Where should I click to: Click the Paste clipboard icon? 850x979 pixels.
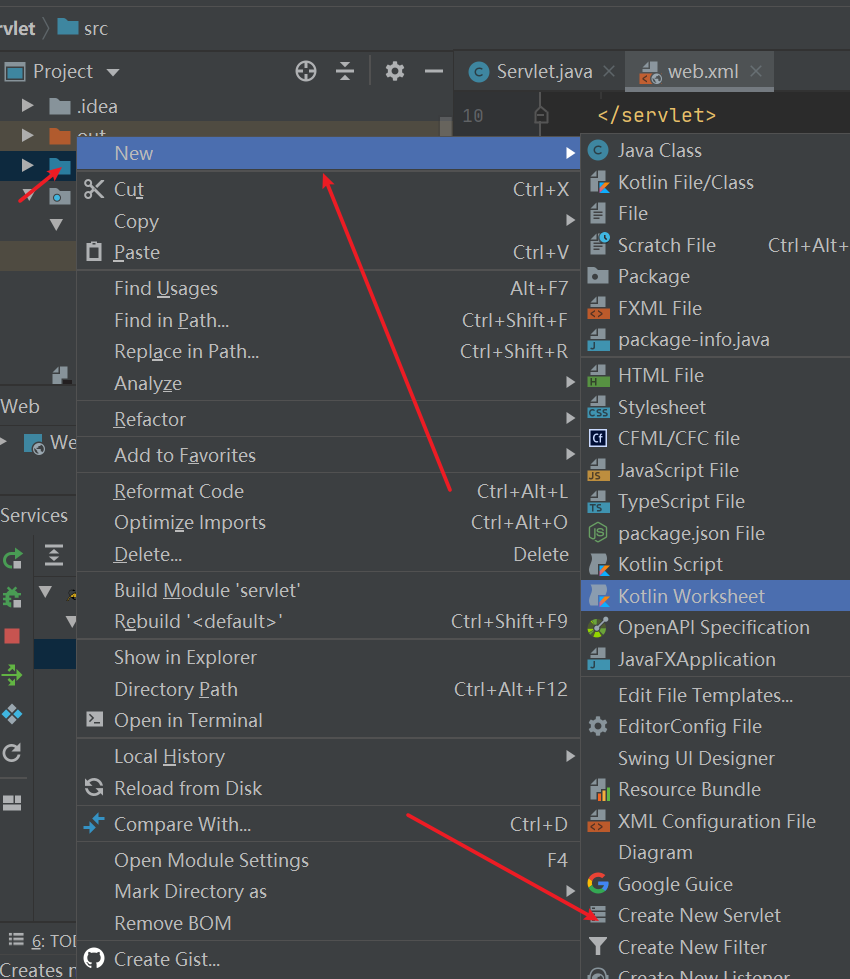click(94, 252)
